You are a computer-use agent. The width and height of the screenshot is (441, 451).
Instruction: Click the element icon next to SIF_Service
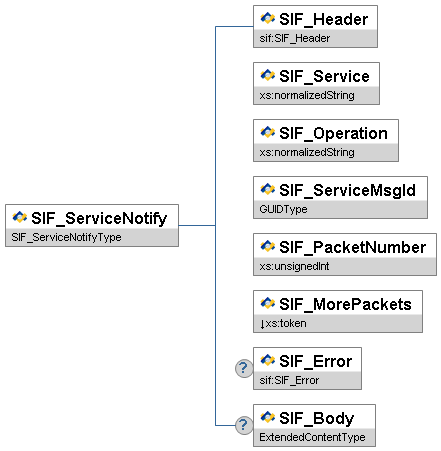pos(268,75)
